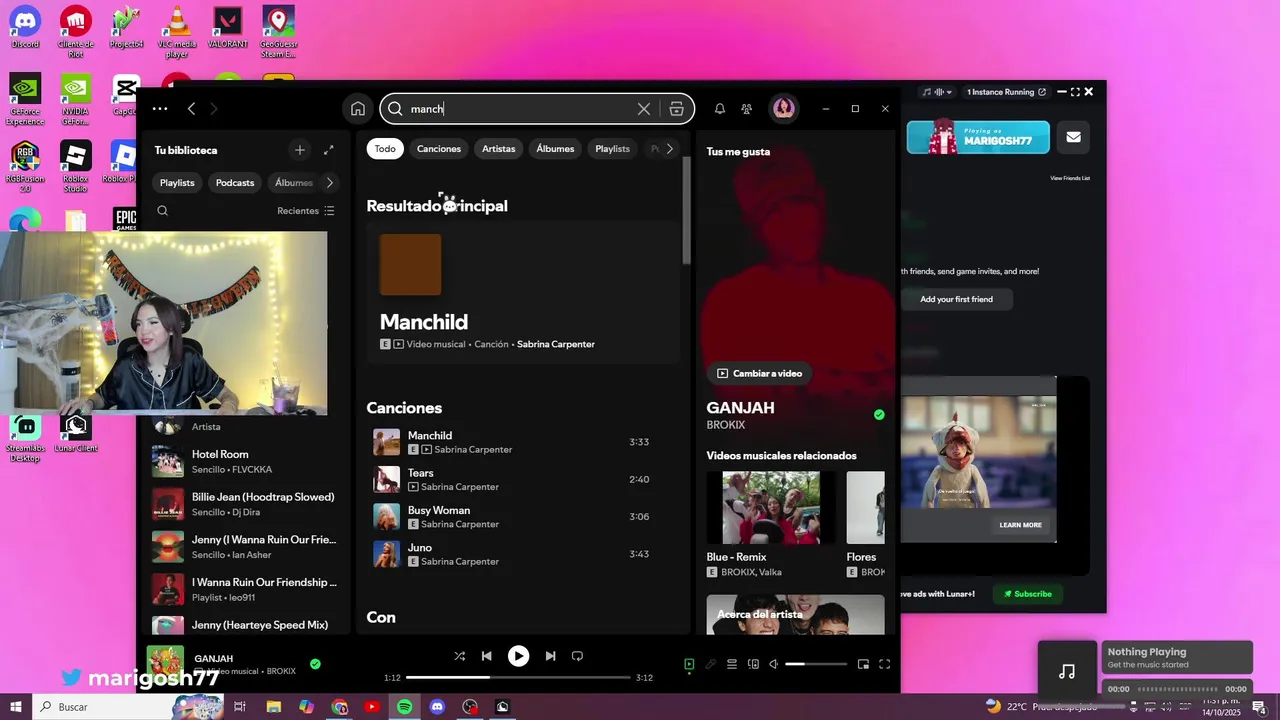This screenshot has height=720, width=1280.
Task: Open the three-dots Spotify menu
Action: point(160,108)
